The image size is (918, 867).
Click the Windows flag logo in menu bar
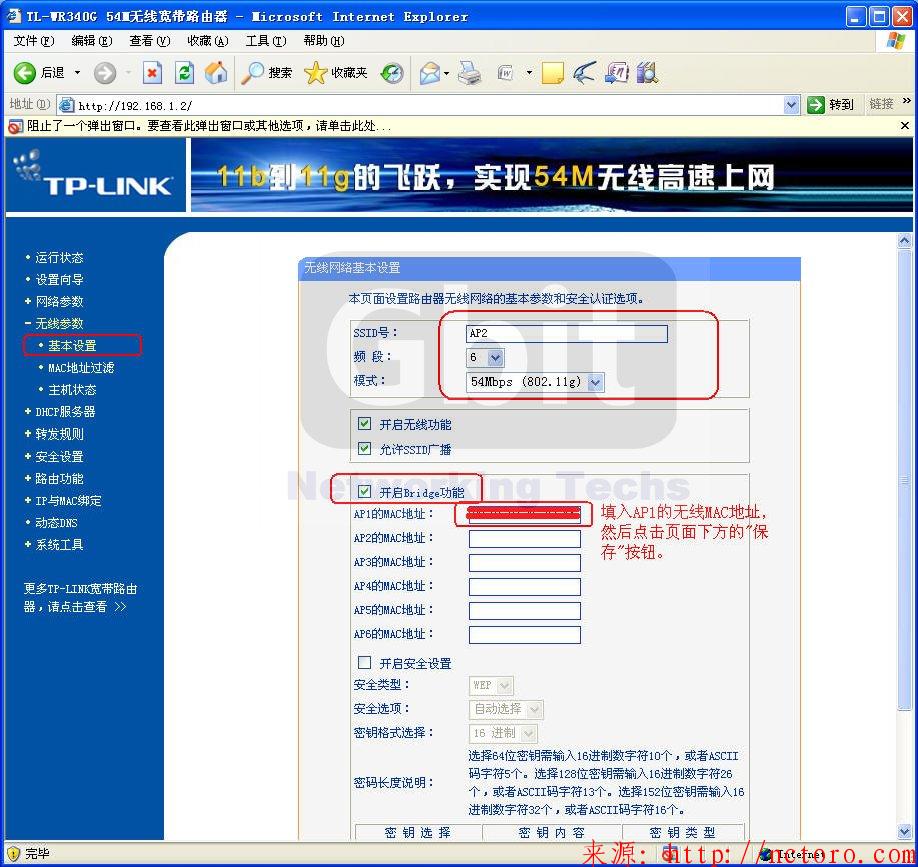896,40
